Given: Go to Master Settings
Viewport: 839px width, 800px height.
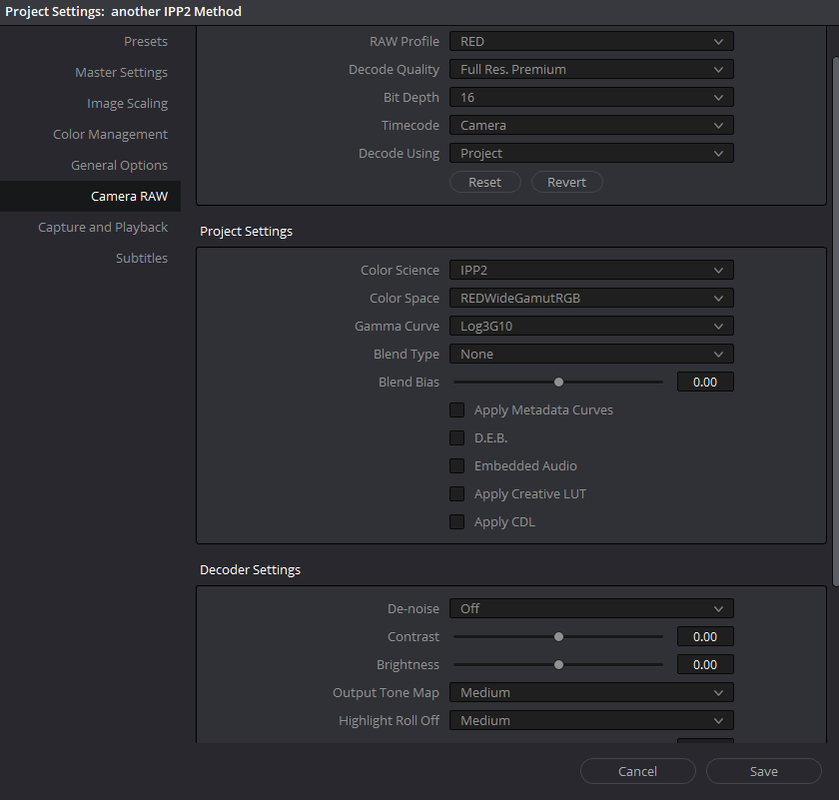Looking at the screenshot, I should pos(121,72).
